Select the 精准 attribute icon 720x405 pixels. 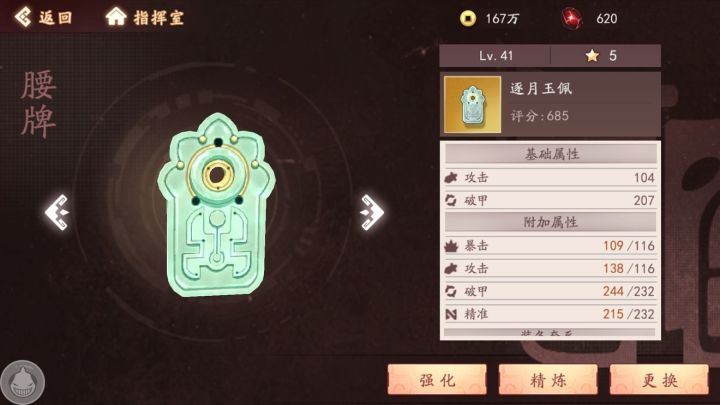coord(451,315)
